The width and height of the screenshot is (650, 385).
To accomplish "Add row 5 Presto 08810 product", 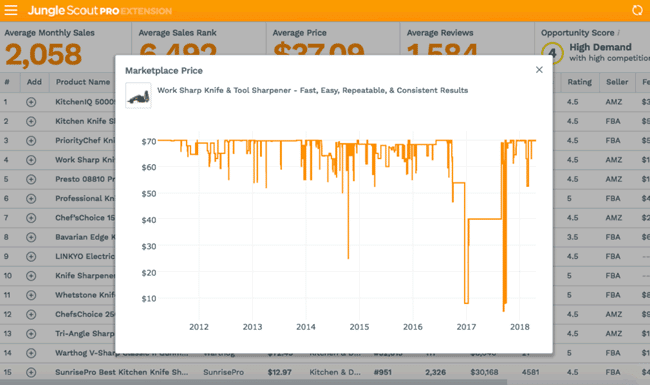I will point(31,179).
